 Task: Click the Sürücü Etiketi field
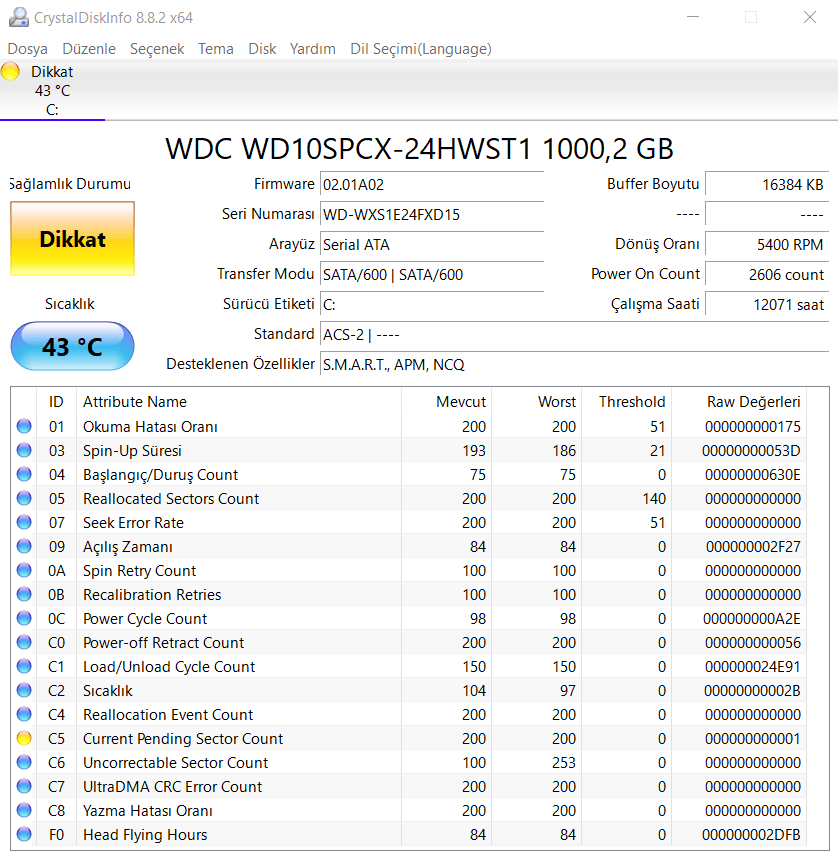point(432,304)
